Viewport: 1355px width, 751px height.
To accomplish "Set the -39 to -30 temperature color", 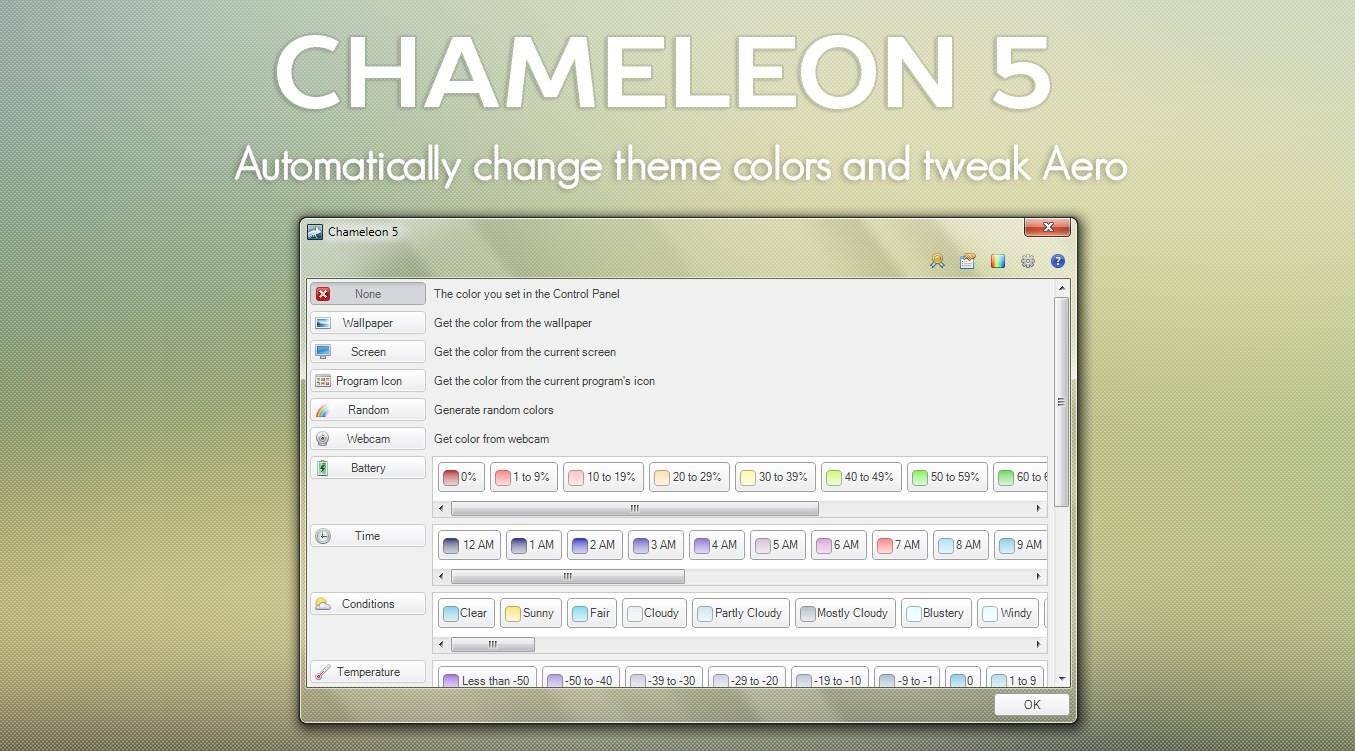I will pyautogui.click(x=664, y=678).
